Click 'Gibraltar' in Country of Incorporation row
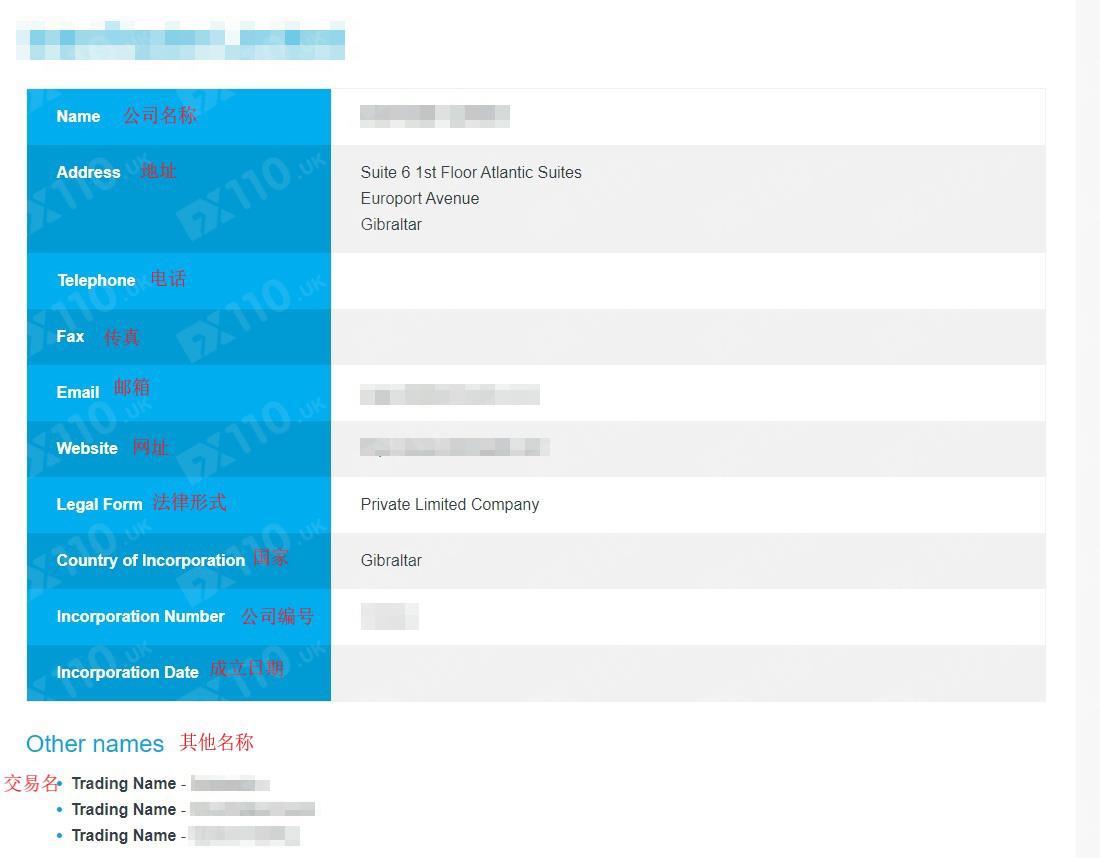 point(391,561)
